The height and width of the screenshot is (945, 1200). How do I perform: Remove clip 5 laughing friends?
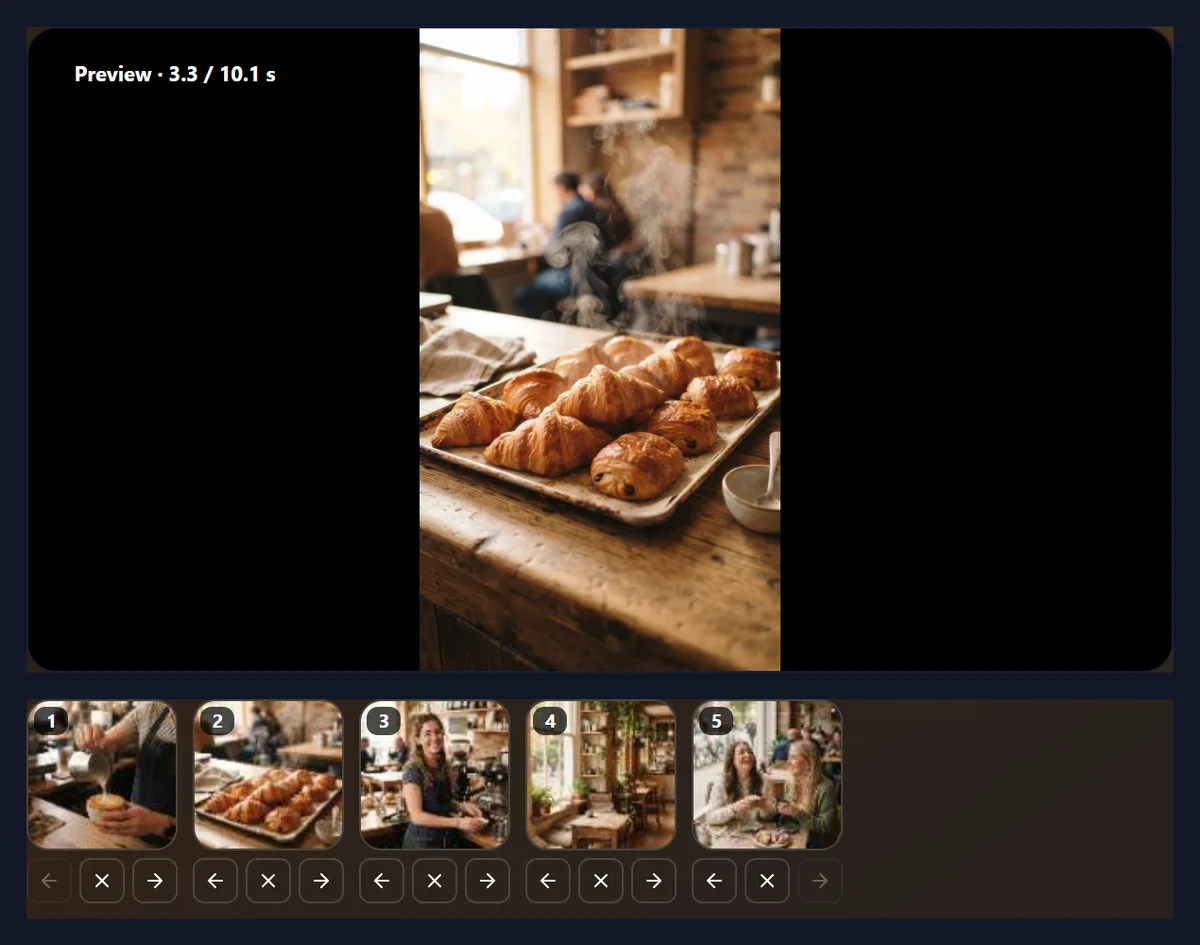pos(767,881)
